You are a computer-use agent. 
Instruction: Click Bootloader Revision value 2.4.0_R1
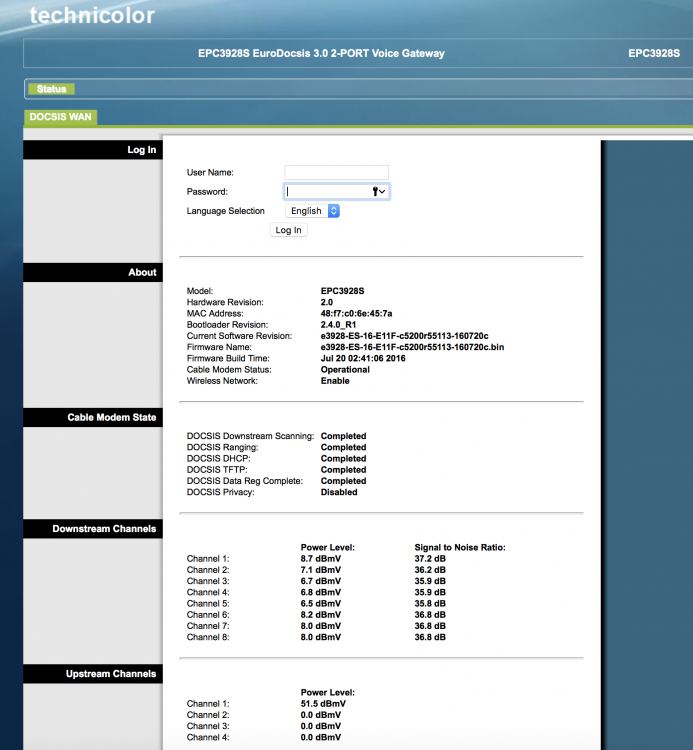[338, 325]
